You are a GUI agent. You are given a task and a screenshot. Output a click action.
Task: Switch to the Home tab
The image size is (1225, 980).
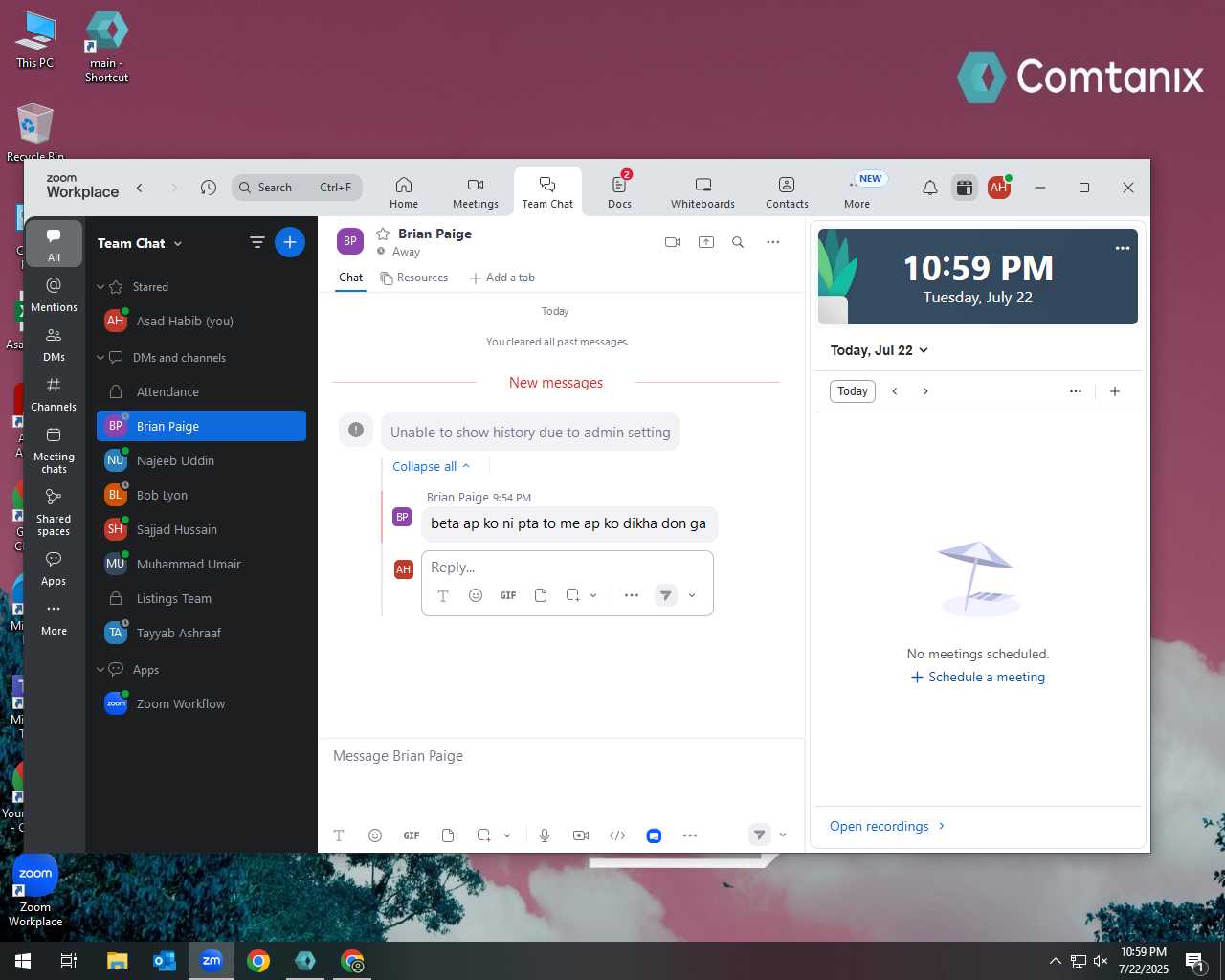(404, 192)
